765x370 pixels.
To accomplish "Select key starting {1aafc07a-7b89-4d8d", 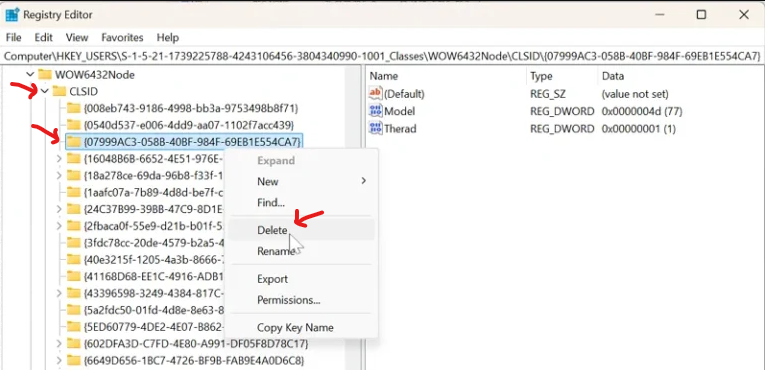I will 154,192.
